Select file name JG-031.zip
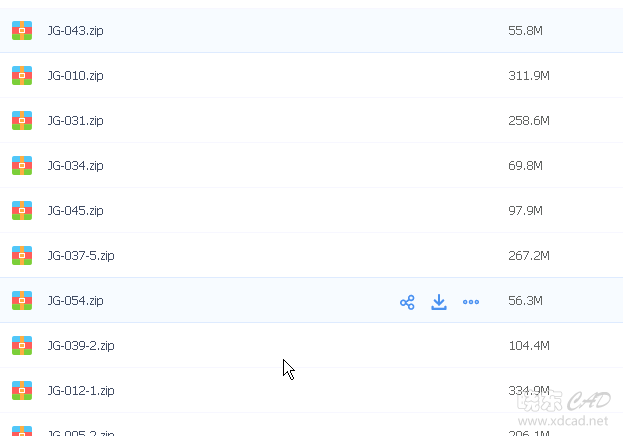 click(x=75, y=120)
